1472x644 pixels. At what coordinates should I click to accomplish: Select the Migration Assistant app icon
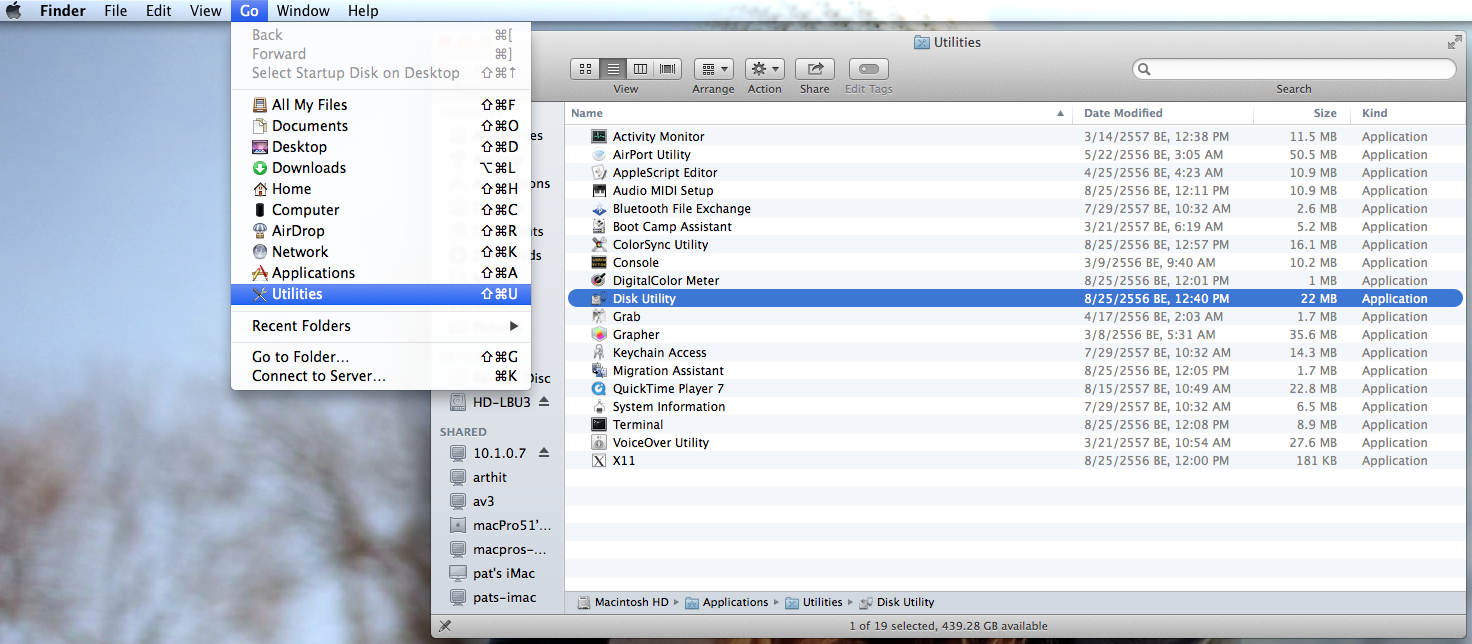599,371
